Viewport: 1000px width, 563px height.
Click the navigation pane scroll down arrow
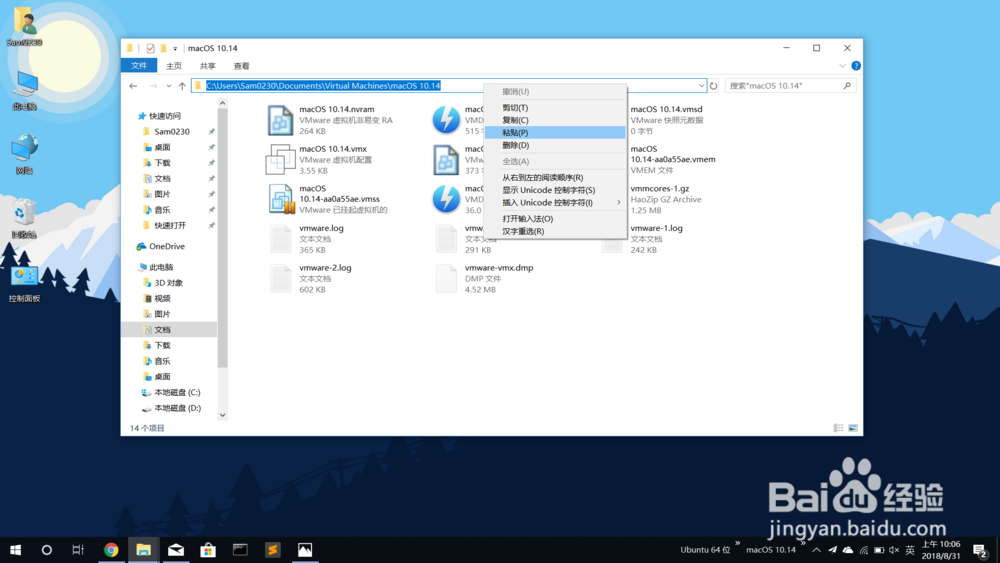coord(223,415)
